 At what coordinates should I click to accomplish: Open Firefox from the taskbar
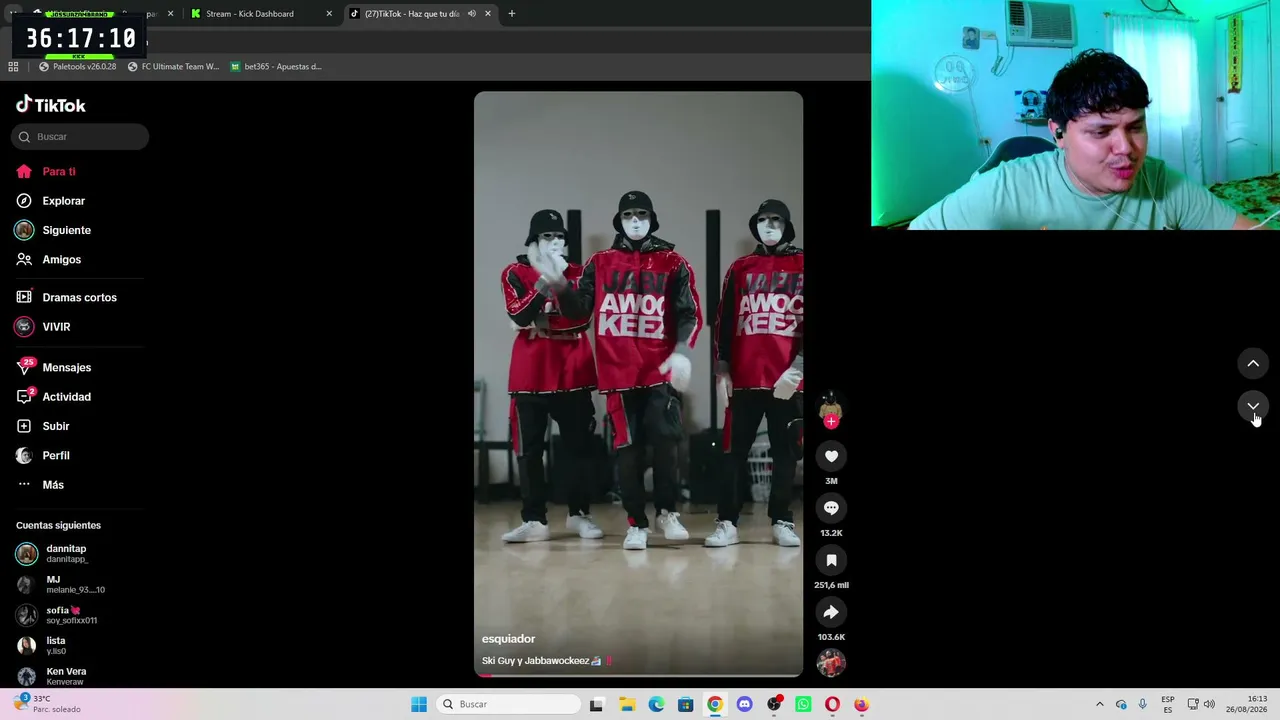[861, 704]
